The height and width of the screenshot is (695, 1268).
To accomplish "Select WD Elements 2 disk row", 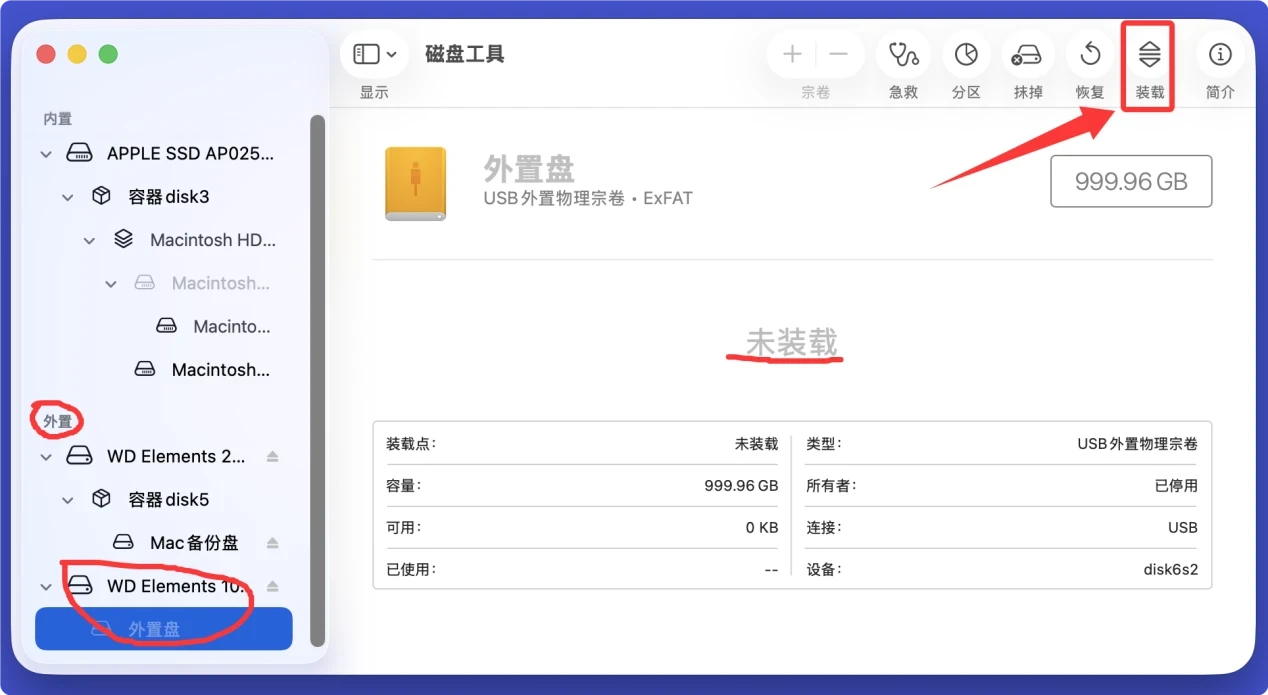I will pyautogui.click(x=164, y=456).
